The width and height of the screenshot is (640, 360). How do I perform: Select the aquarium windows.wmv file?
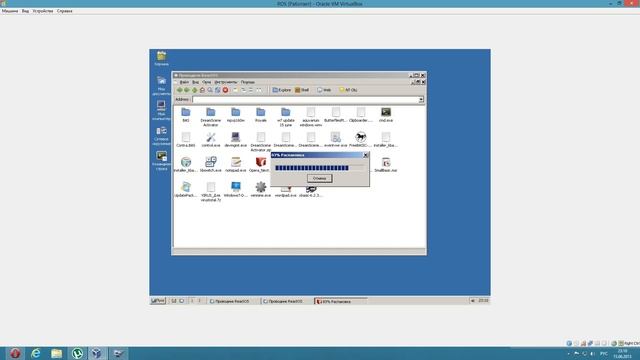pos(311,117)
